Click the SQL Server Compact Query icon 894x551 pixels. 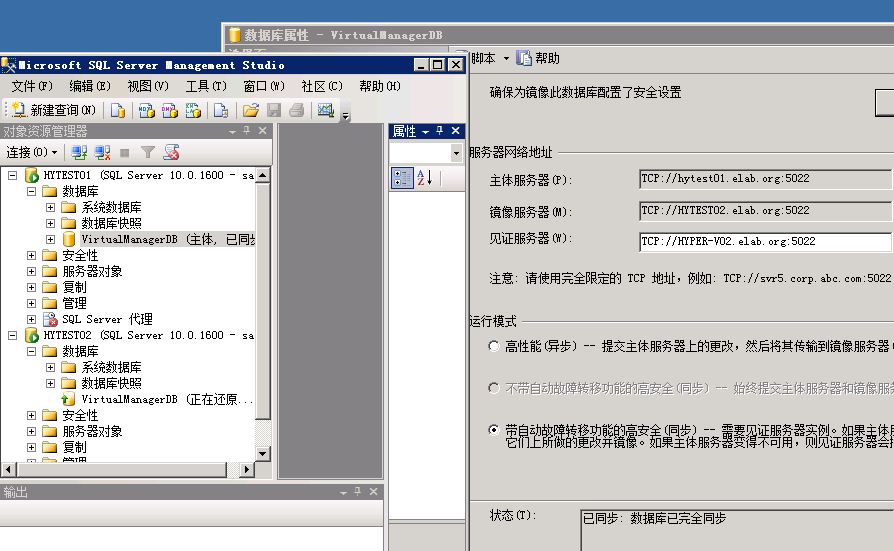(x=221, y=110)
